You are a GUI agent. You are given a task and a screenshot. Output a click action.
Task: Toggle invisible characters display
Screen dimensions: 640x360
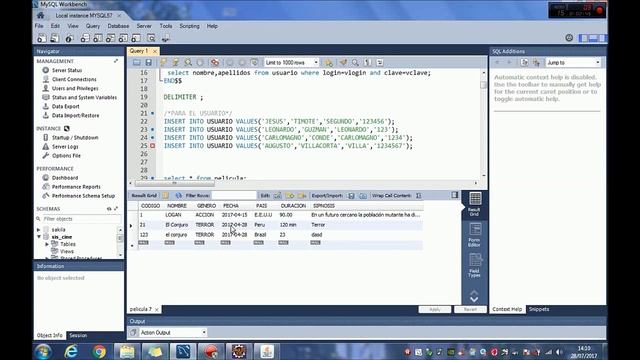(368, 62)
